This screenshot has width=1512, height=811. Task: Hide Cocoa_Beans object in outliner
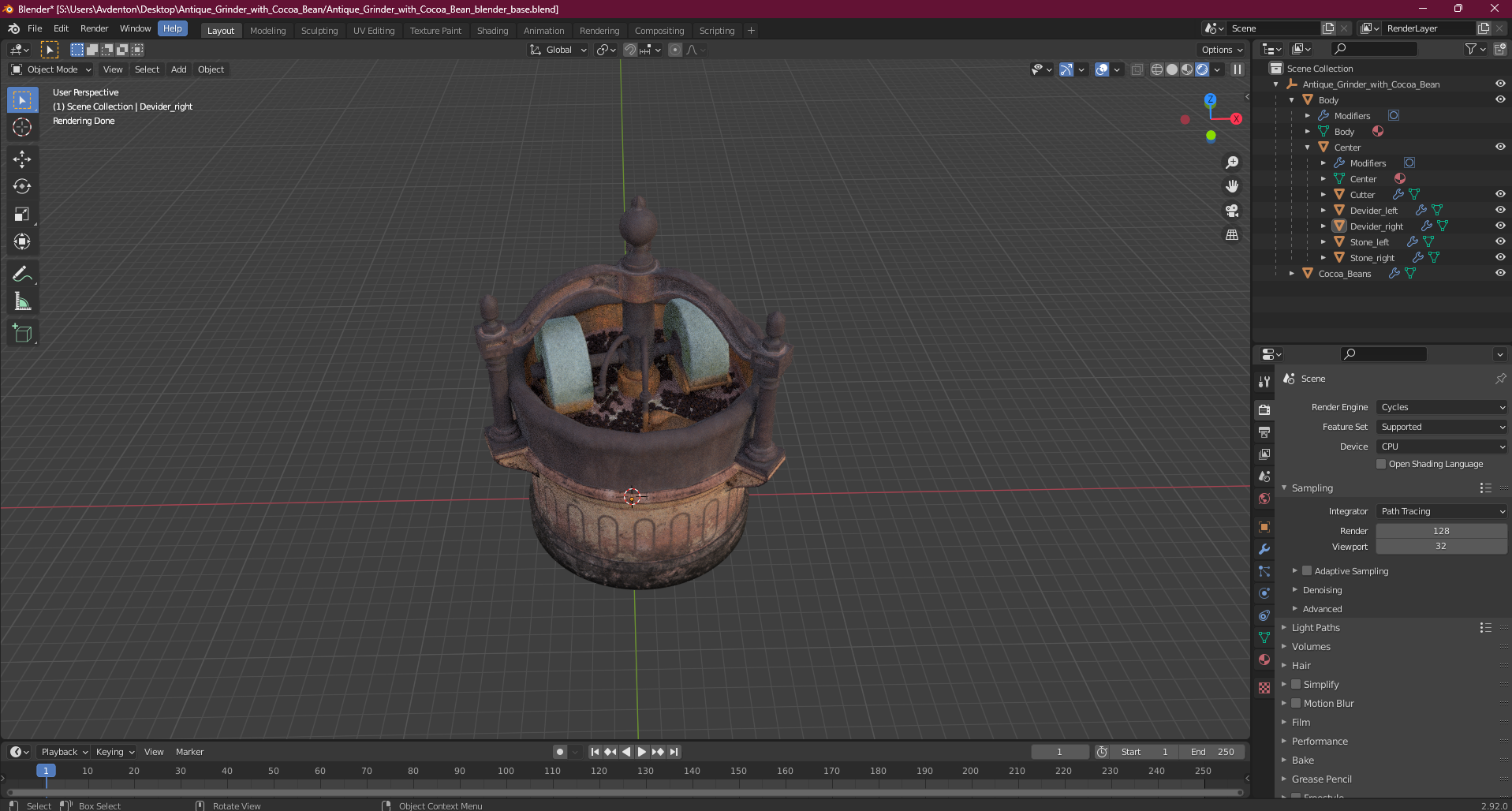(x=1500, y=273)
